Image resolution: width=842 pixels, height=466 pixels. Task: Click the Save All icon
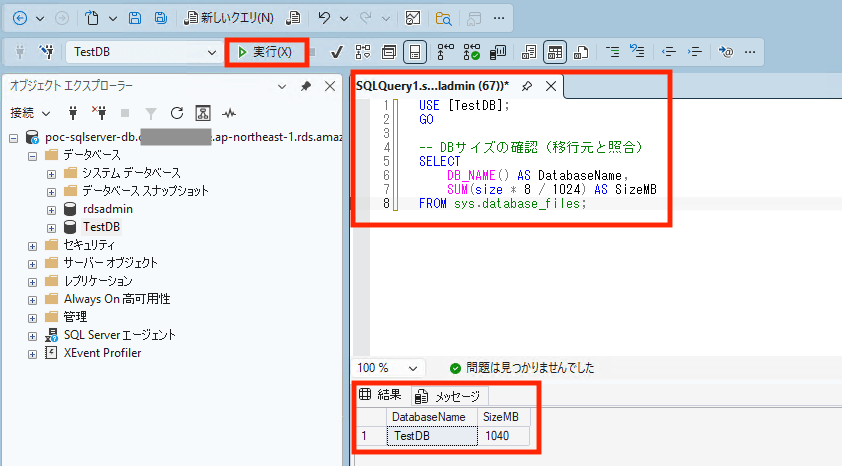pos(161,18)
